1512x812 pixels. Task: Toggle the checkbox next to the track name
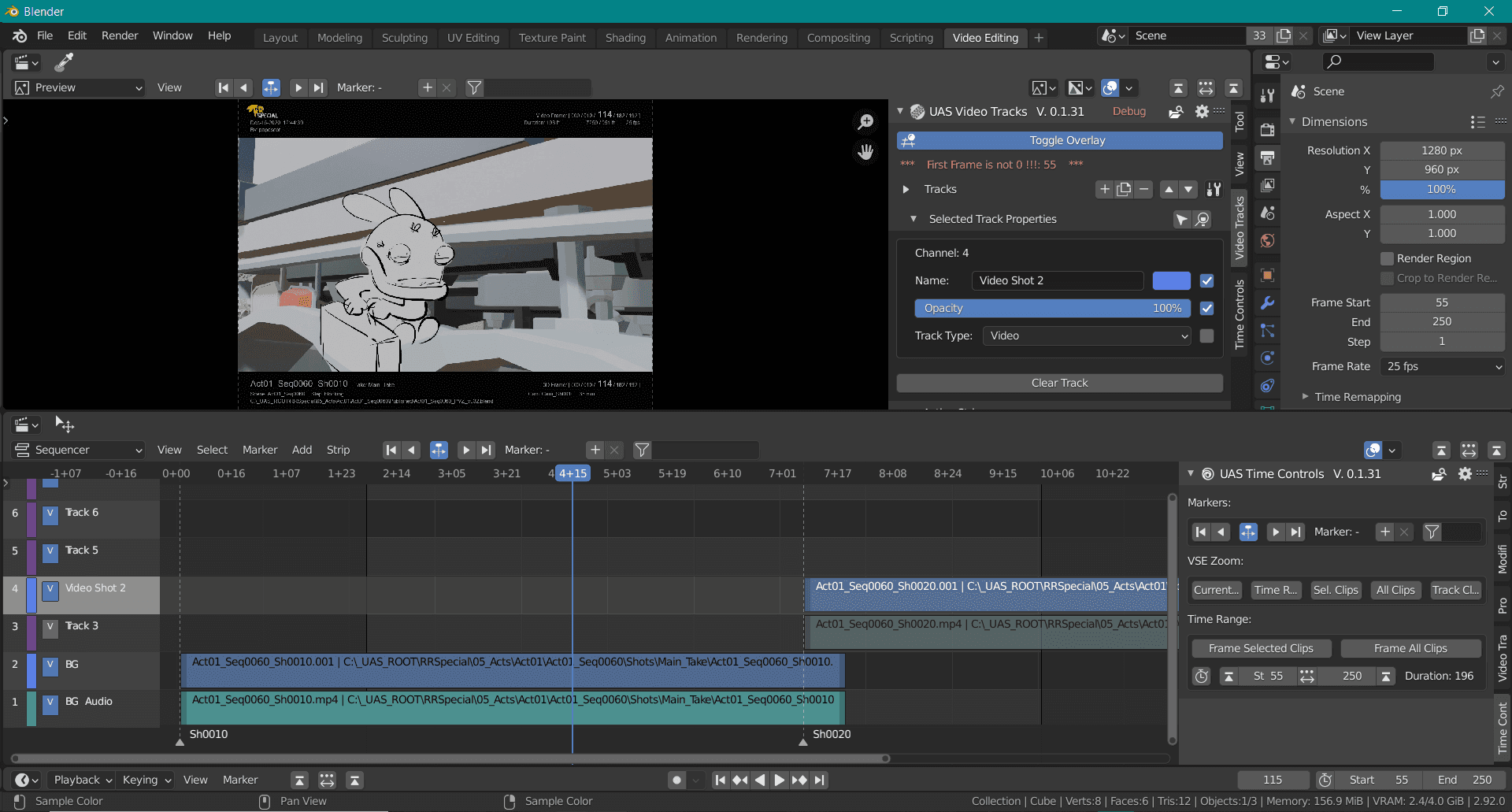click(x=1206, y=280)
